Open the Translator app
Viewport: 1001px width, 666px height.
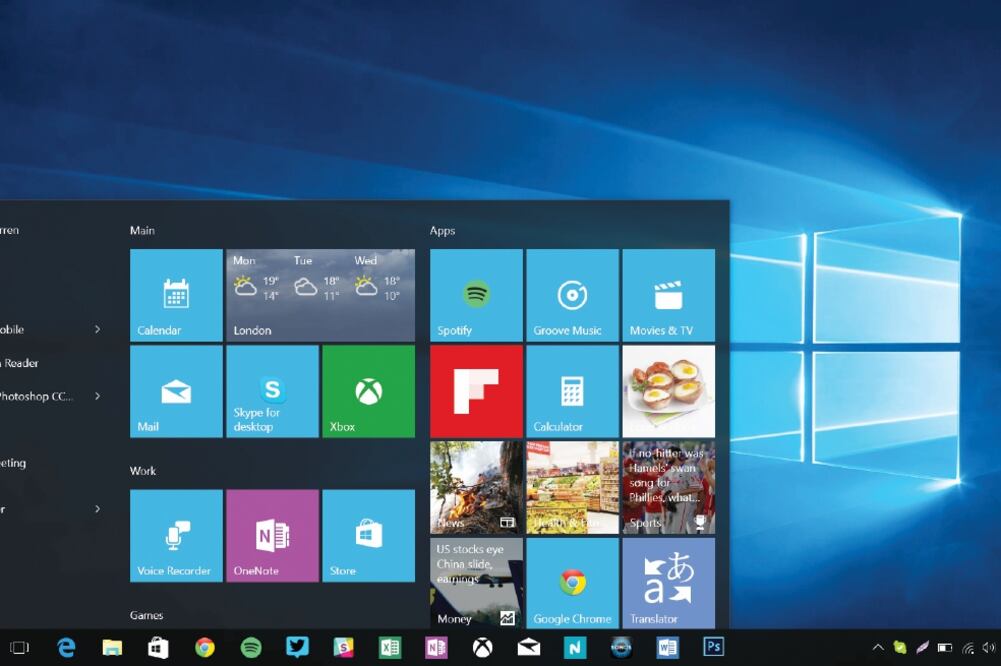(668, 583)
